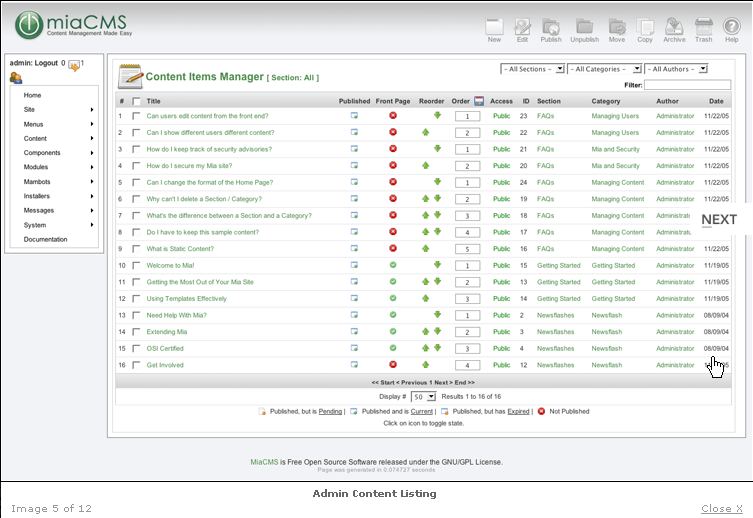Click the NEXT image overlay button
The image size is (753, 518).
click(x=719, y=219)
